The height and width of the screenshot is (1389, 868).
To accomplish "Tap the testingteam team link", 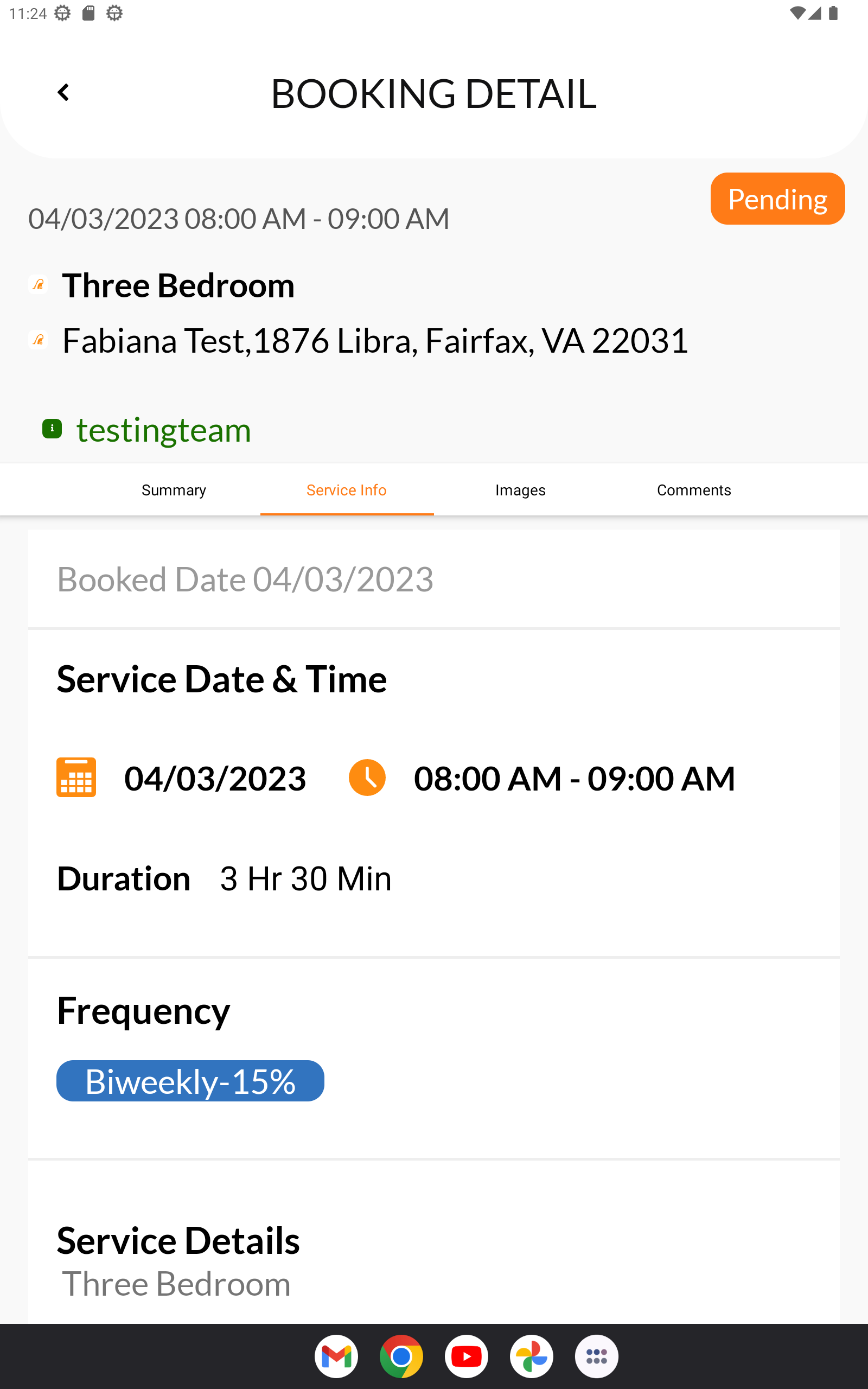I will (164, 430).
